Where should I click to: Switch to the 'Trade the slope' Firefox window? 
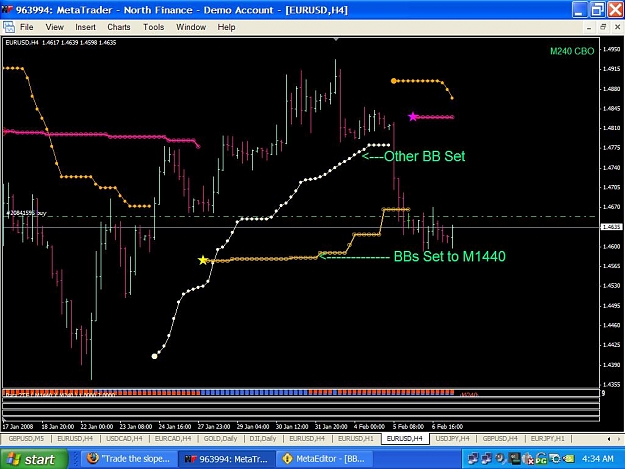click(128, 459)
